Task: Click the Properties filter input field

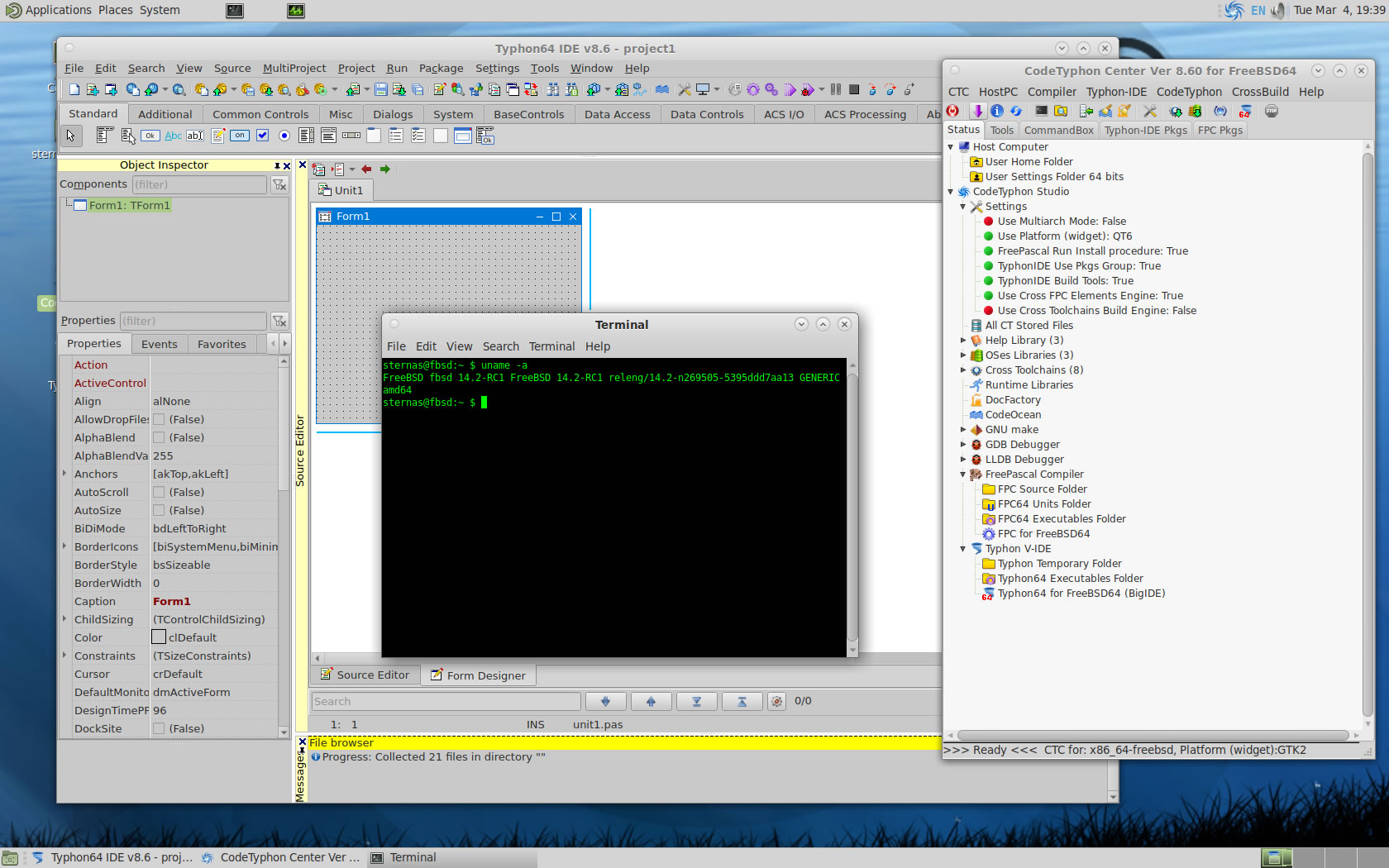Action: pos(193,321)
